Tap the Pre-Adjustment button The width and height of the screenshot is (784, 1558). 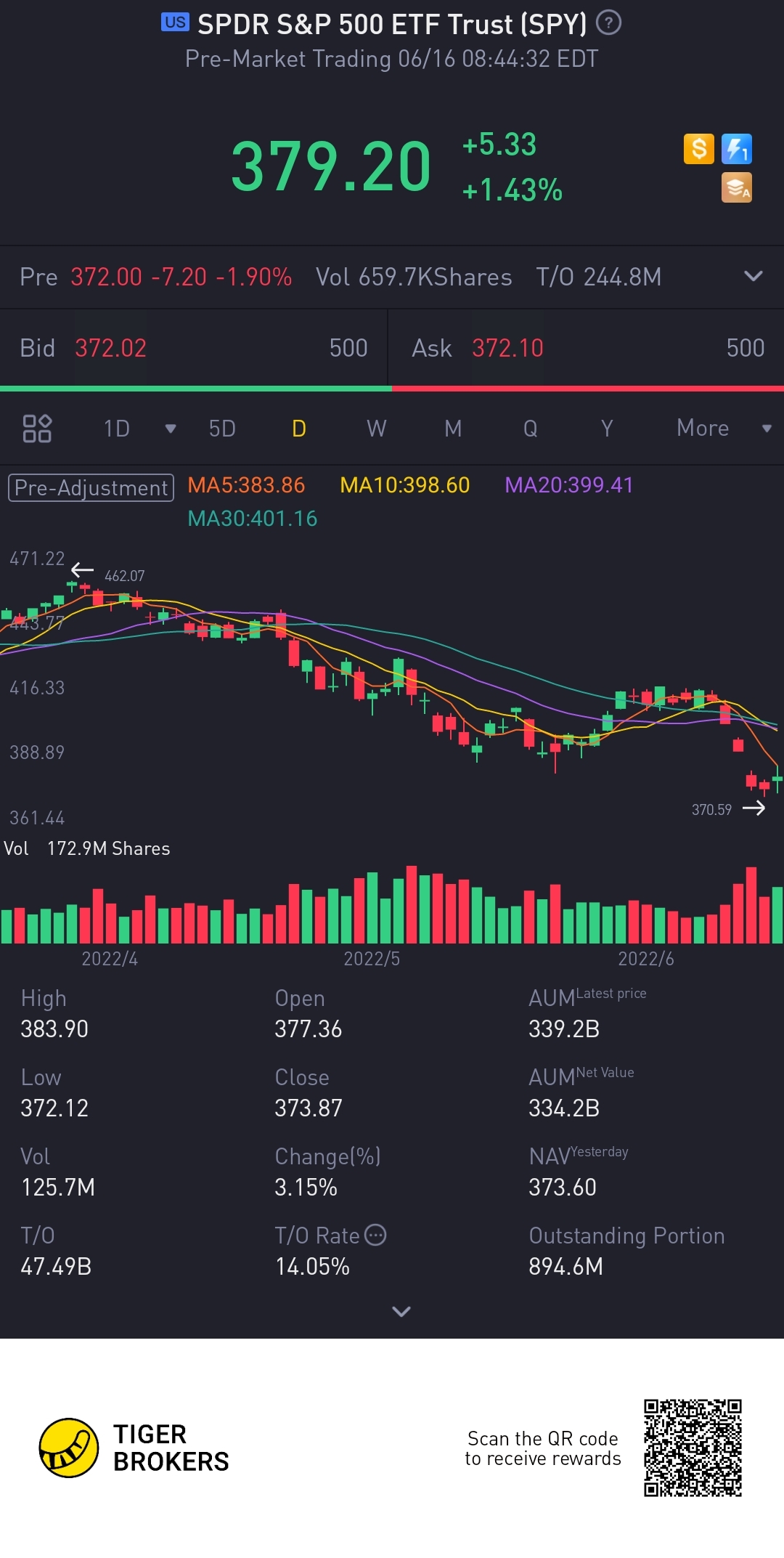91,487
